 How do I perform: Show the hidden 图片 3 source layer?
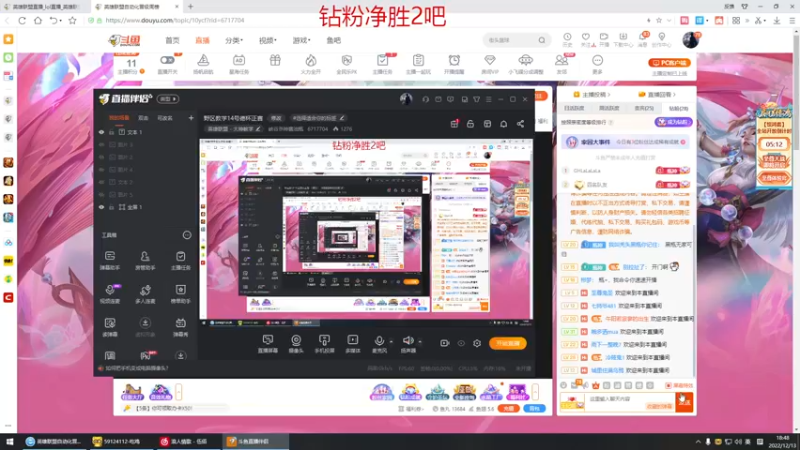102,145
